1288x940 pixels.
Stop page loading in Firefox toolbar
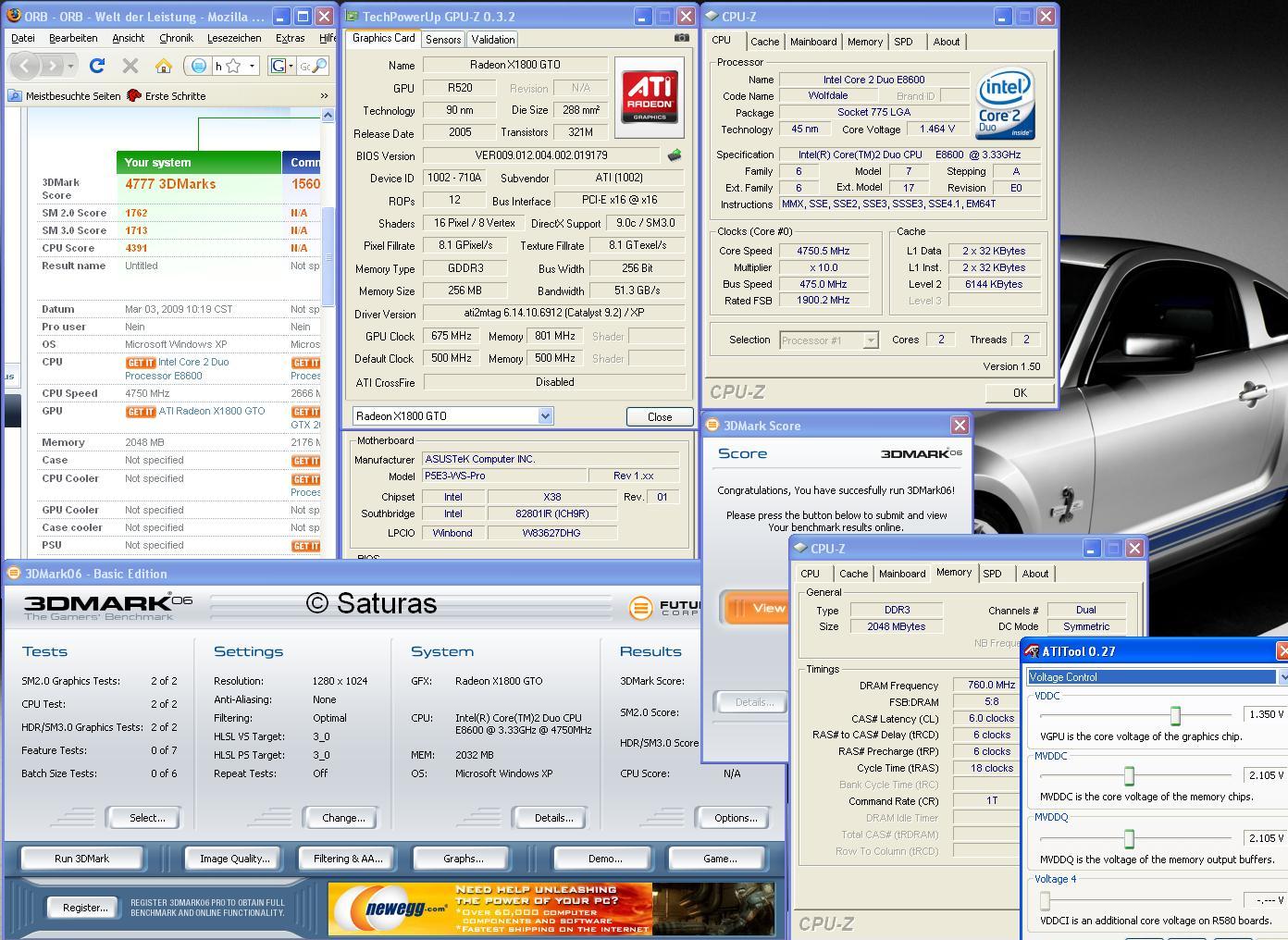130,66
